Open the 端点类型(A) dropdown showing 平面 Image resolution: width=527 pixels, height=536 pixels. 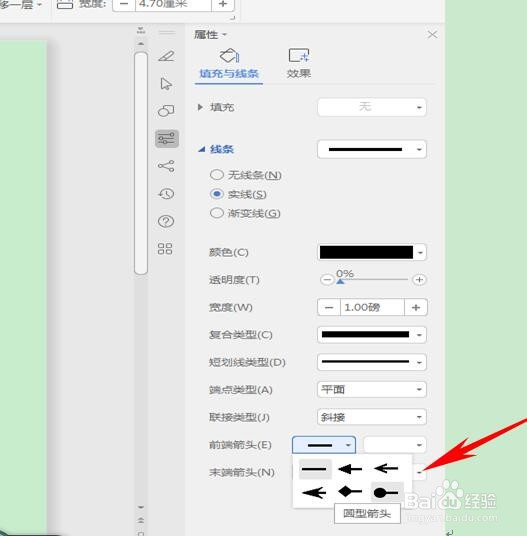372,389
